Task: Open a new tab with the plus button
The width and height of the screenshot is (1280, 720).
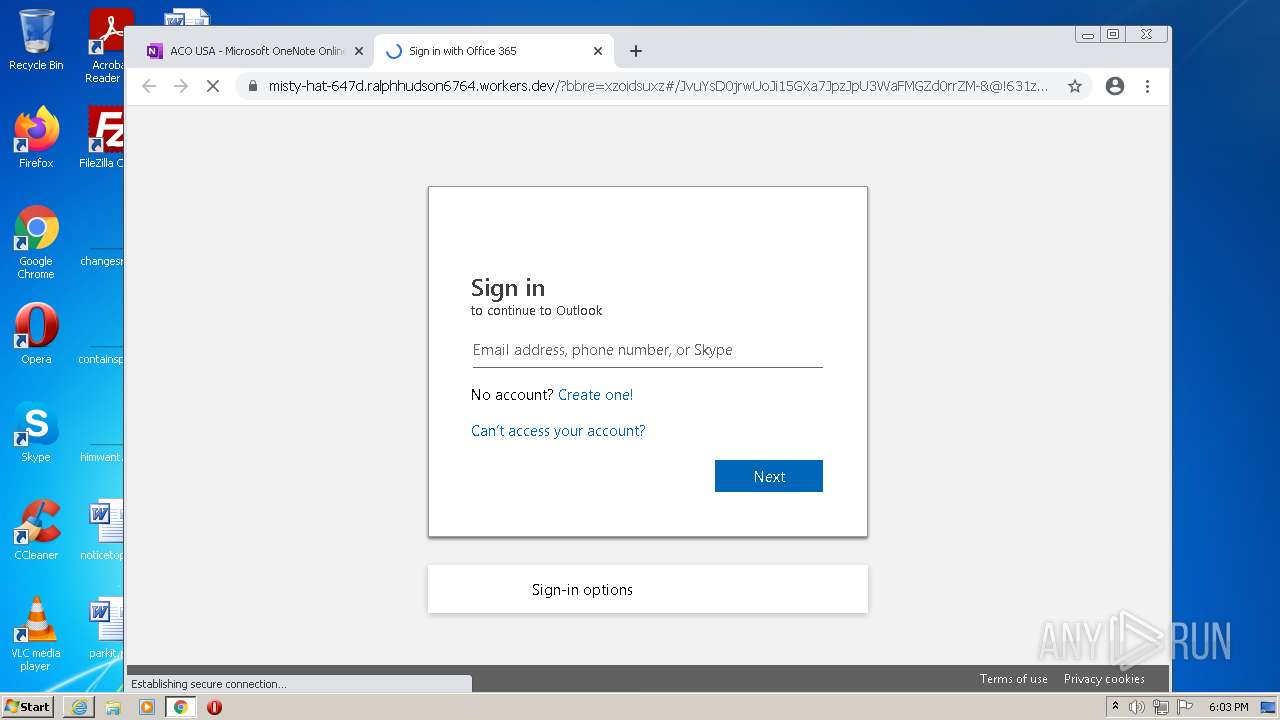Action: [x=635, y=51]
